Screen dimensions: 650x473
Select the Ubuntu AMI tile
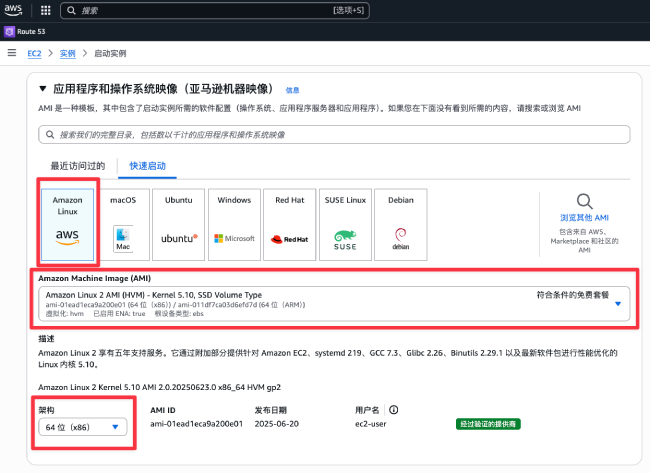click(x=179, y=225)
